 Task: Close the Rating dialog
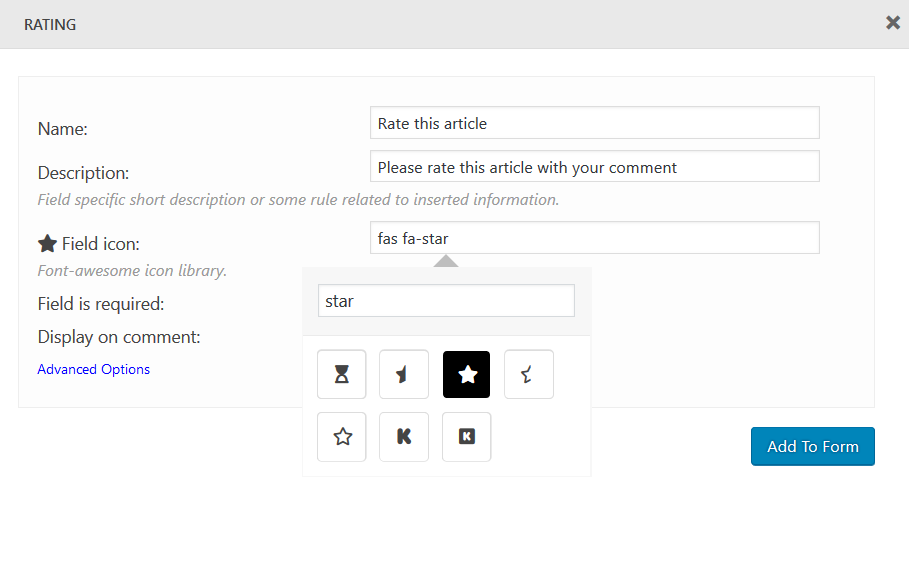point(892,23)
